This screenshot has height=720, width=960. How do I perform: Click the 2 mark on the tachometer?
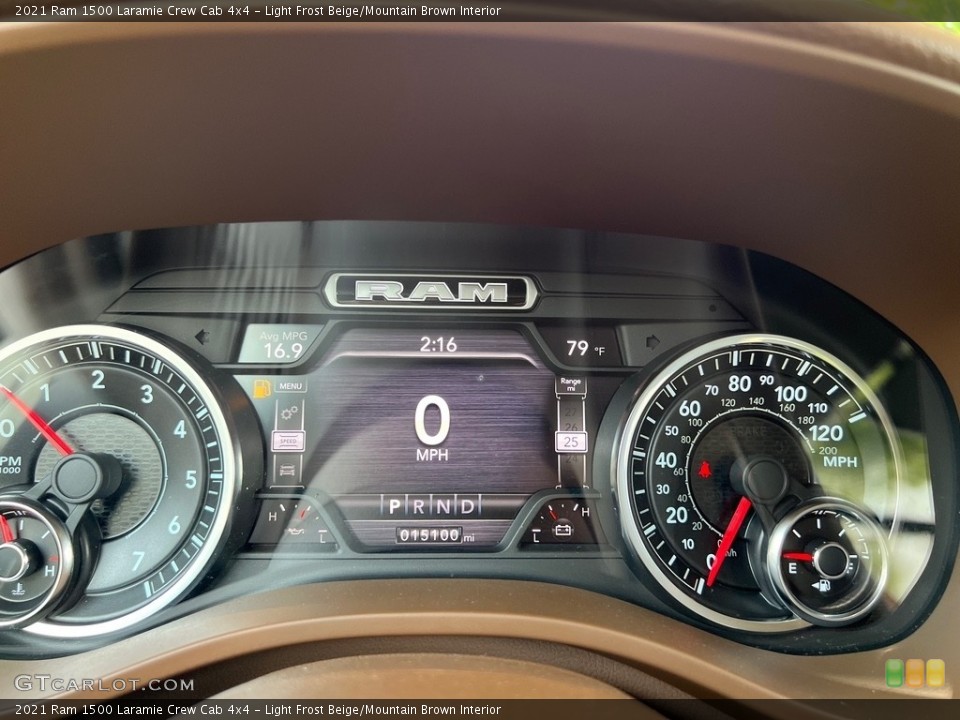point(98,380)
